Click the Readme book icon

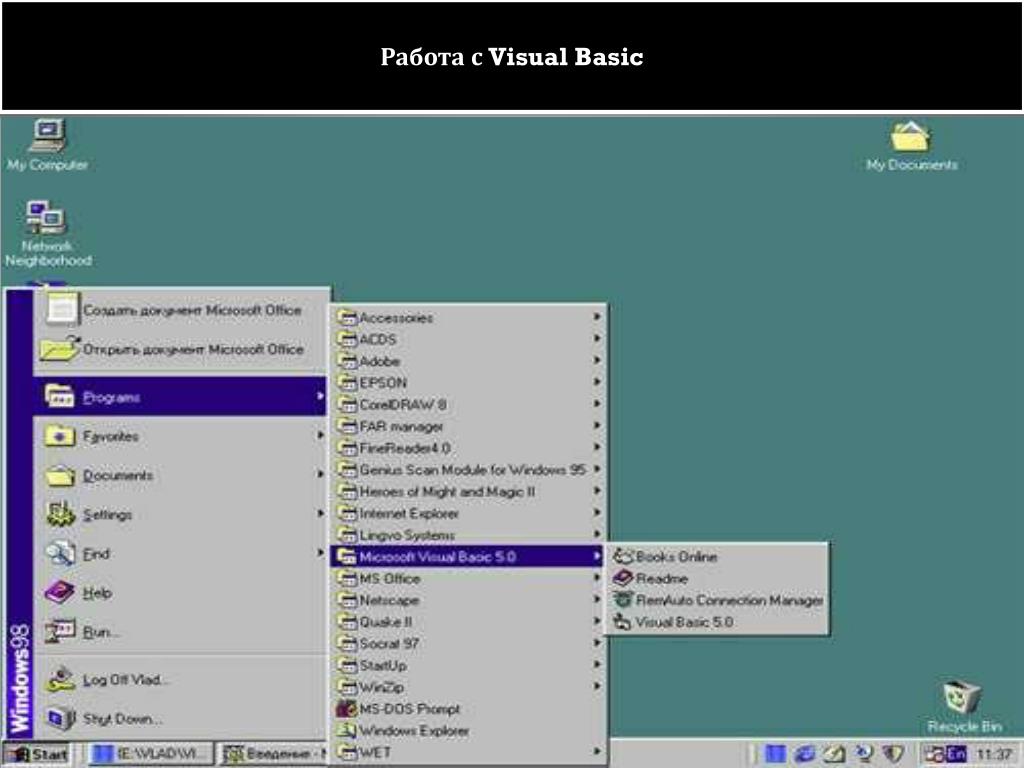coord(623,578)
